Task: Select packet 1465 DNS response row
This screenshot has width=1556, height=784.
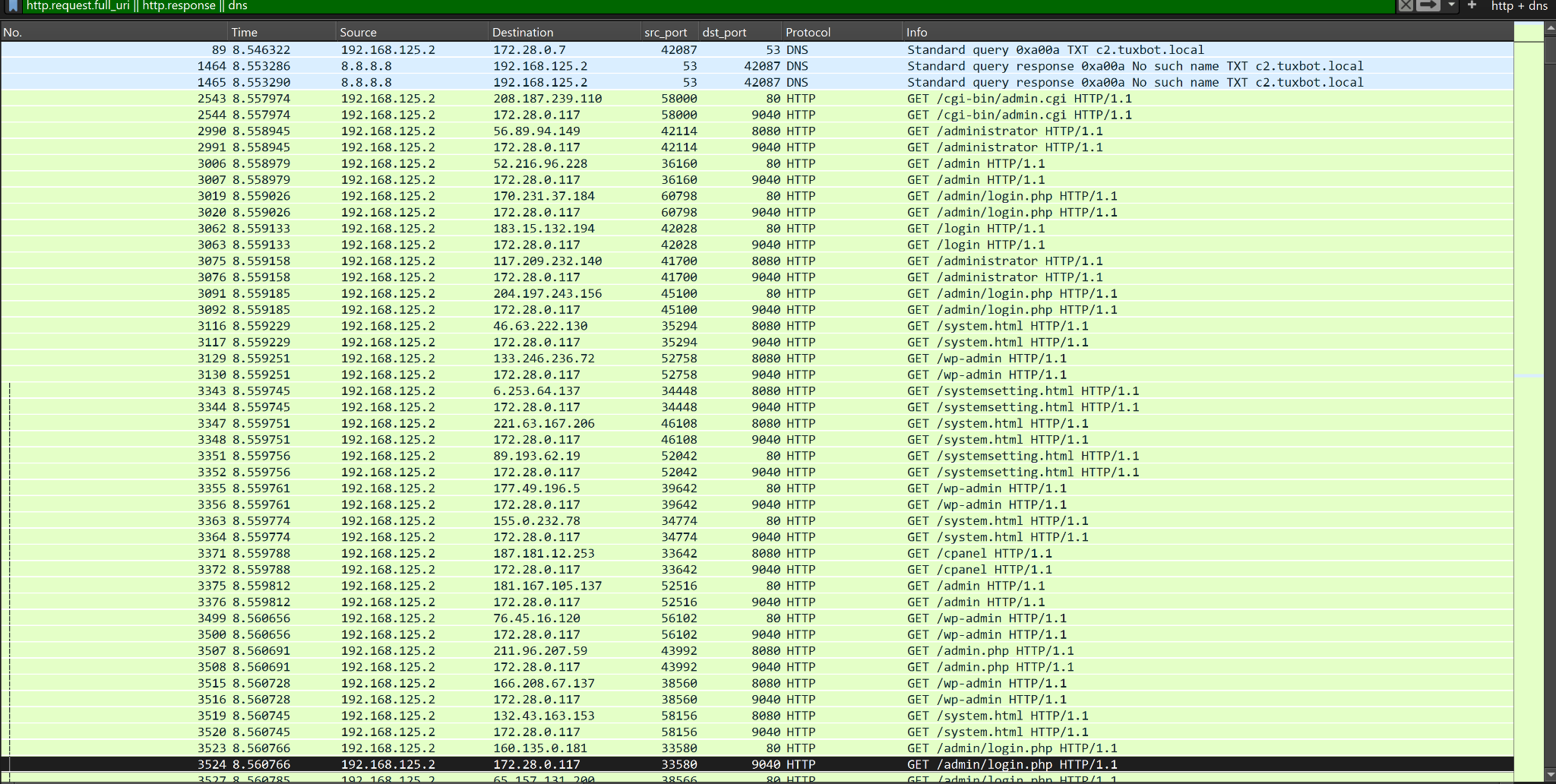Action: coord(757,82)
